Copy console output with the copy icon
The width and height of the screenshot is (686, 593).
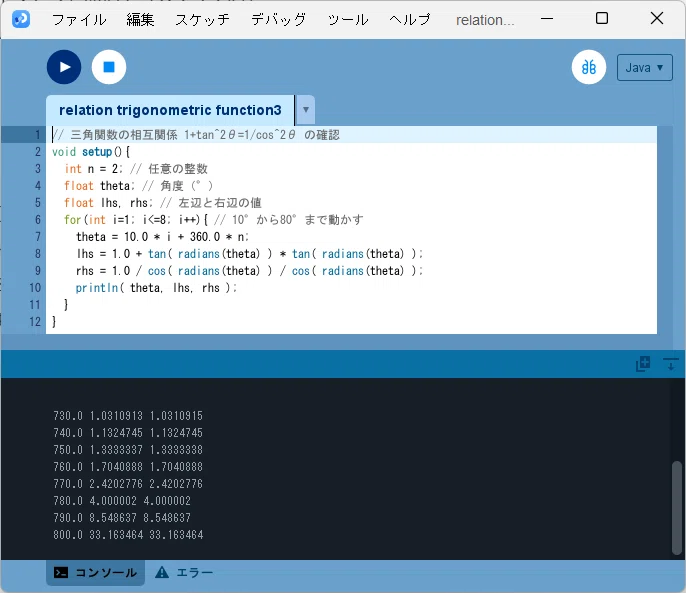coord(643,364)
